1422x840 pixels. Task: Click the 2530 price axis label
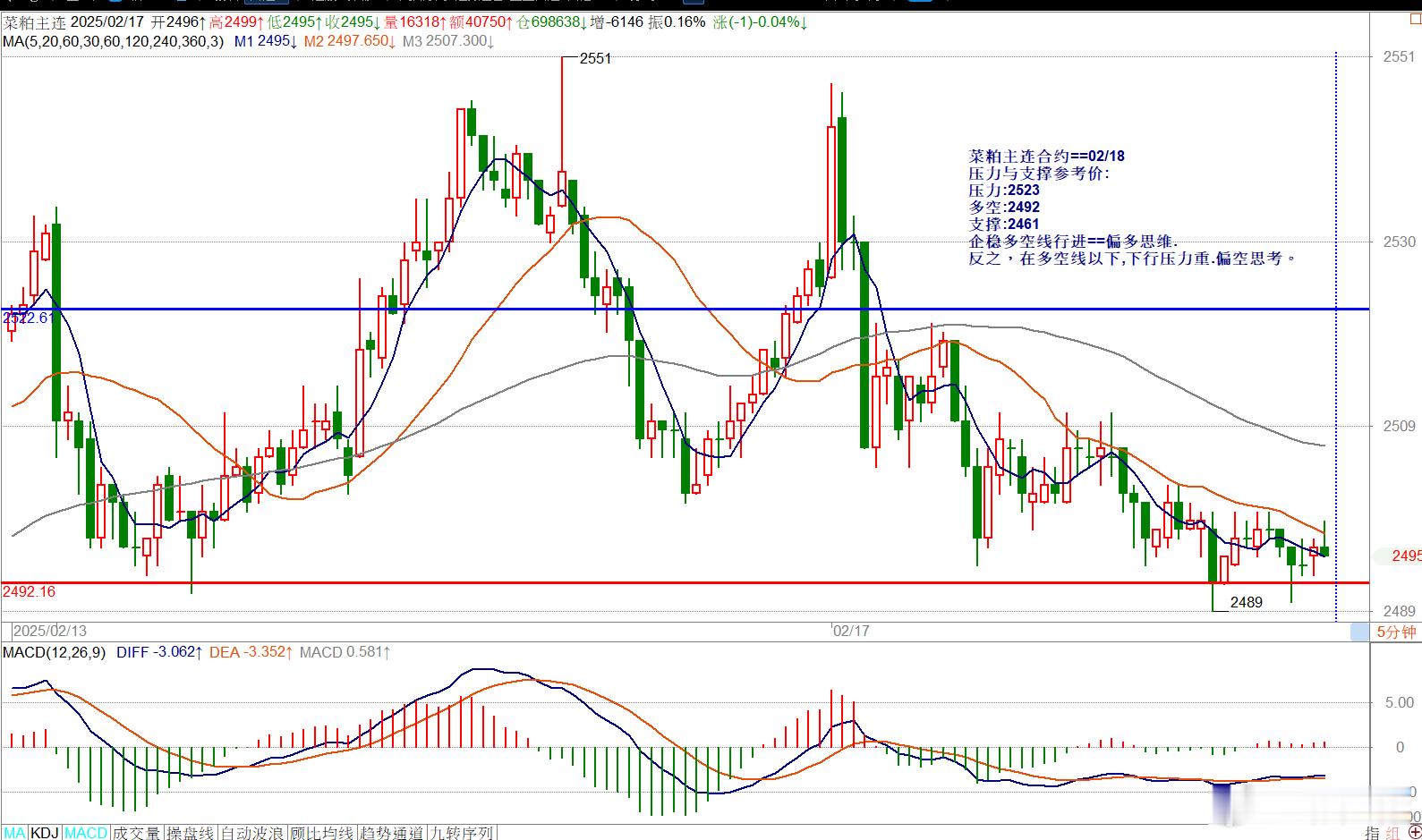(x=1399, y=242)
